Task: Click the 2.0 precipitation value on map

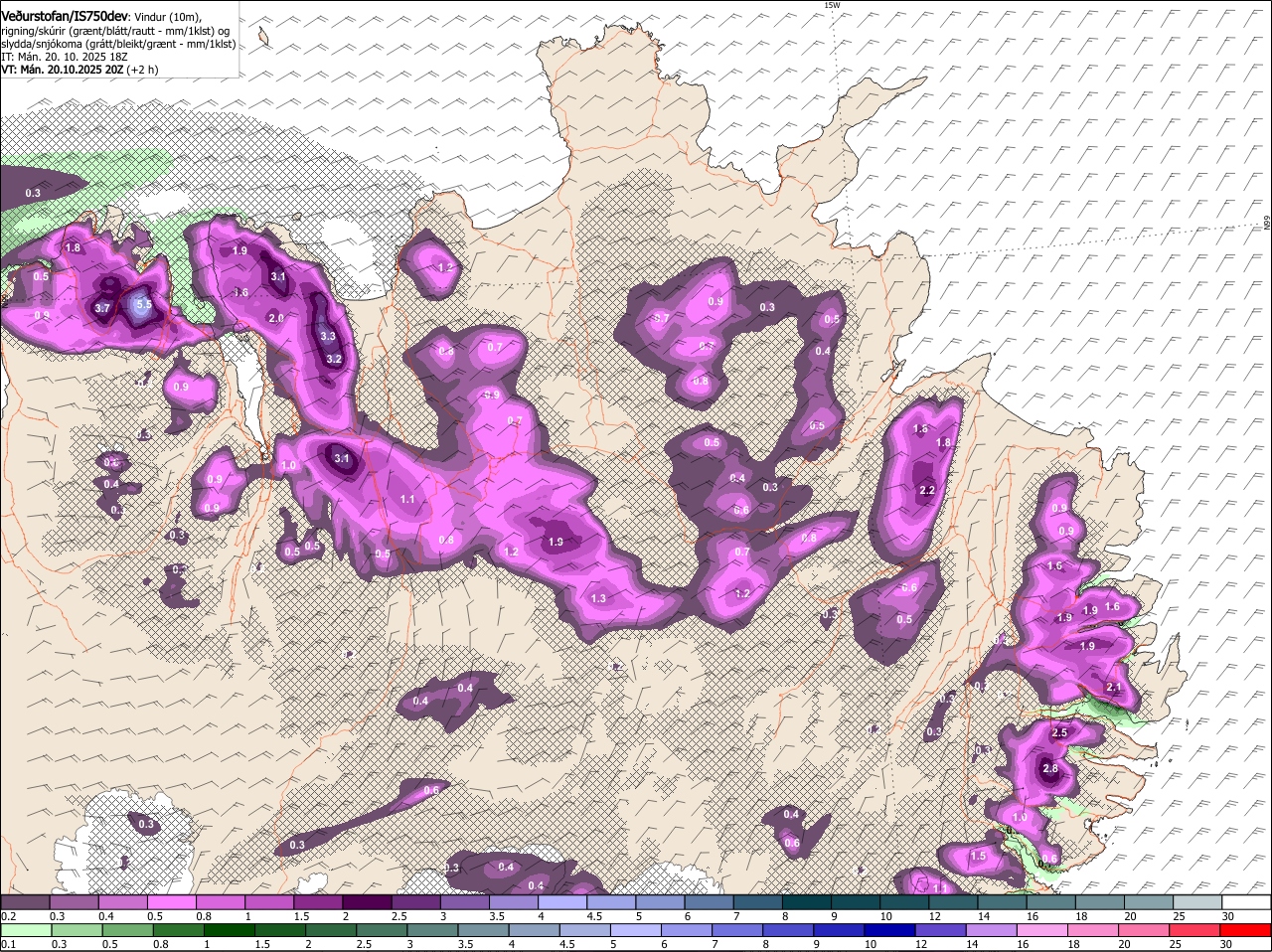Action: (x=276, y=318)
